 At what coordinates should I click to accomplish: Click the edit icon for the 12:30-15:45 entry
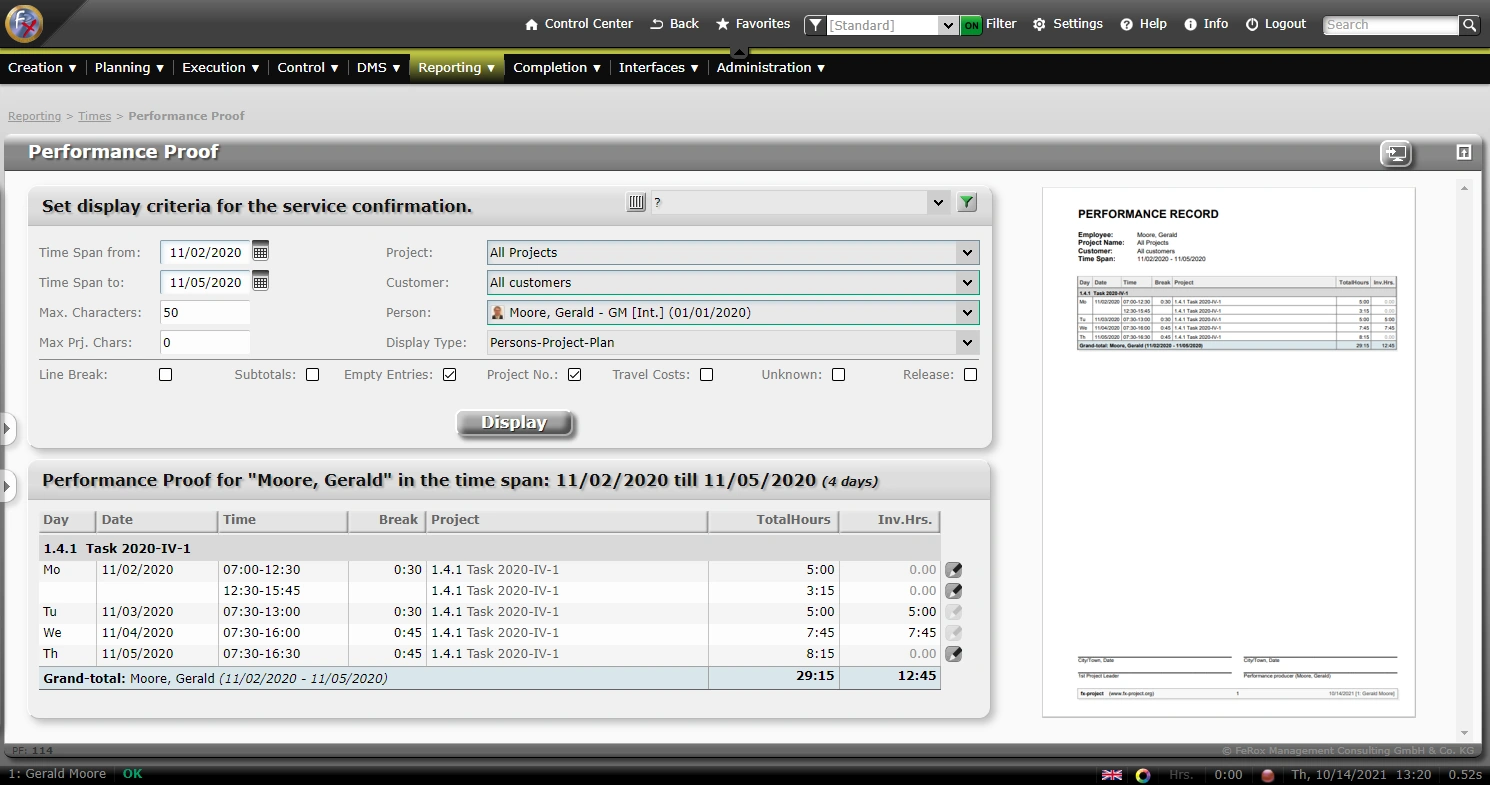tap(954, 591)
